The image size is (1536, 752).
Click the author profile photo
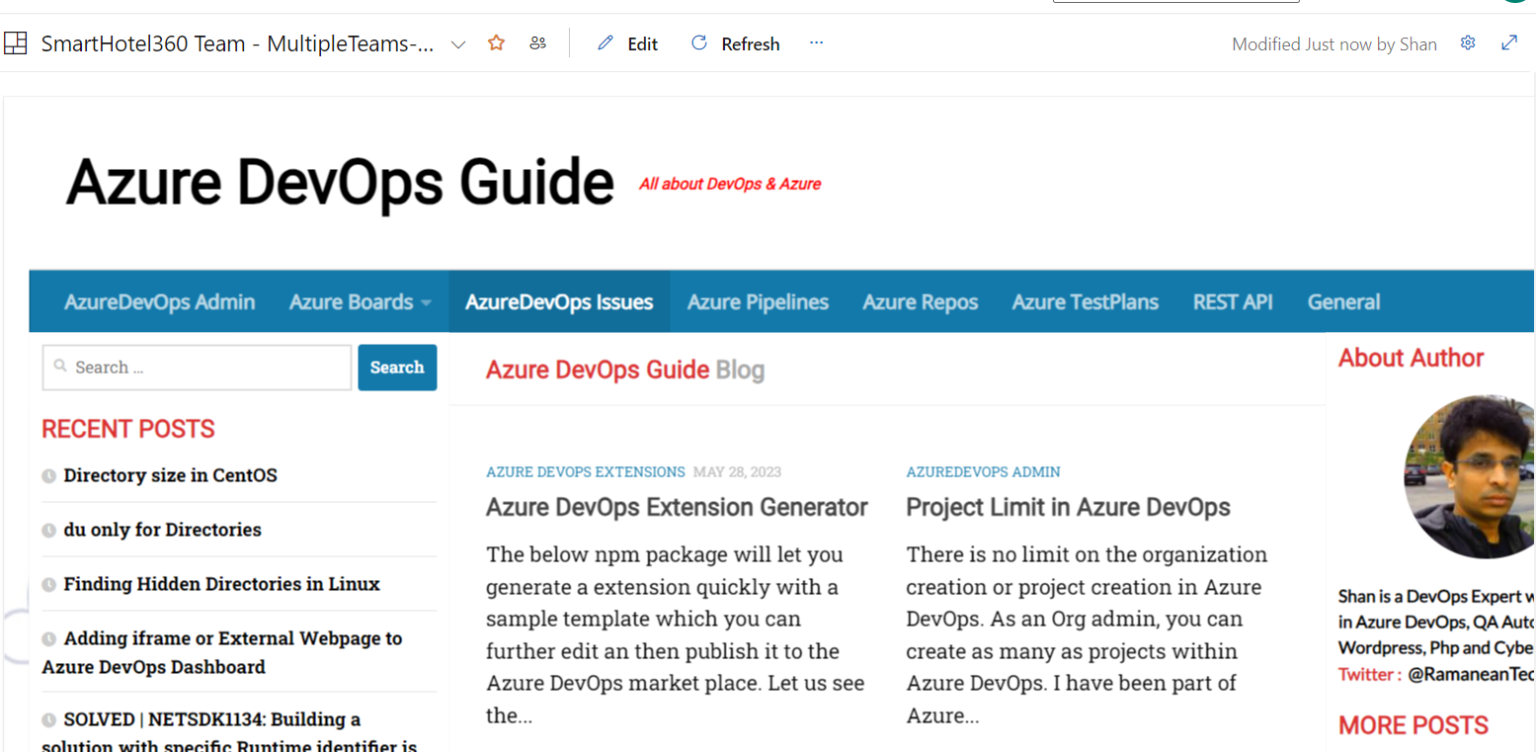click(x=1470, y=476)
